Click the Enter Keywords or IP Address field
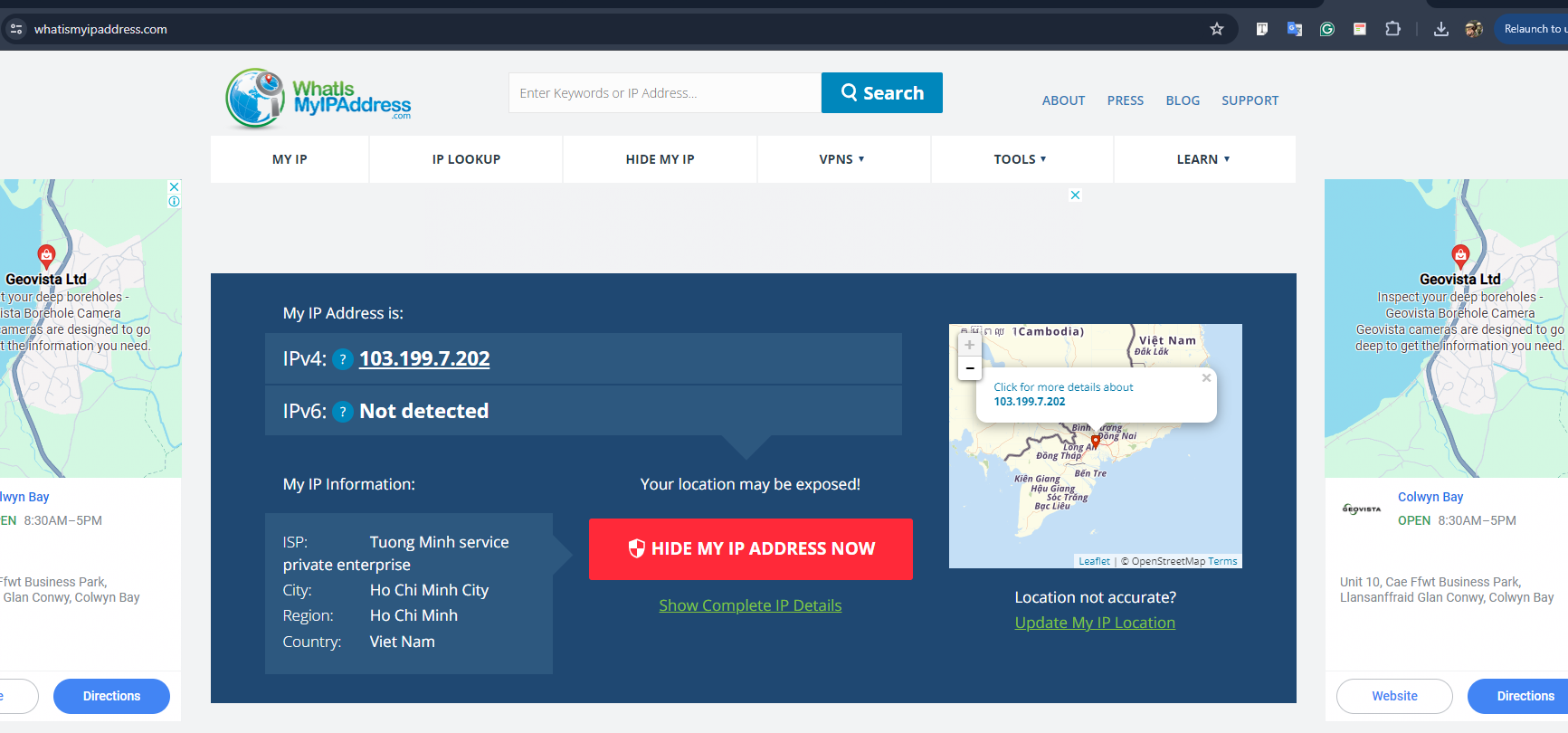The image size is (1568, 733). click(x=665, y=93)
